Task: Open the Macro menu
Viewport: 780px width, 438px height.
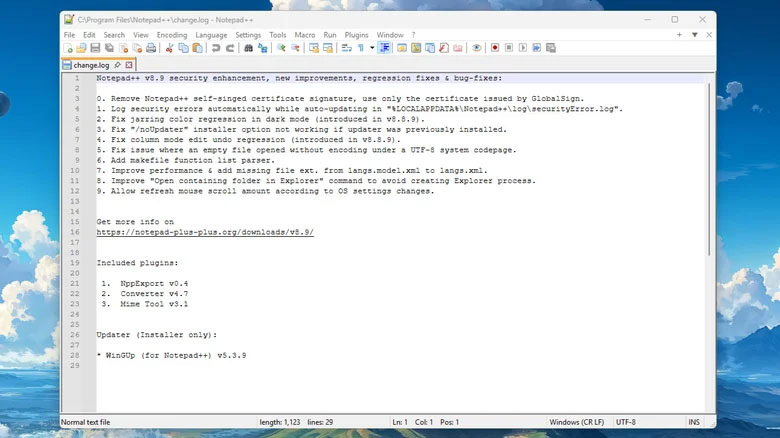Action: pos(304,35)
